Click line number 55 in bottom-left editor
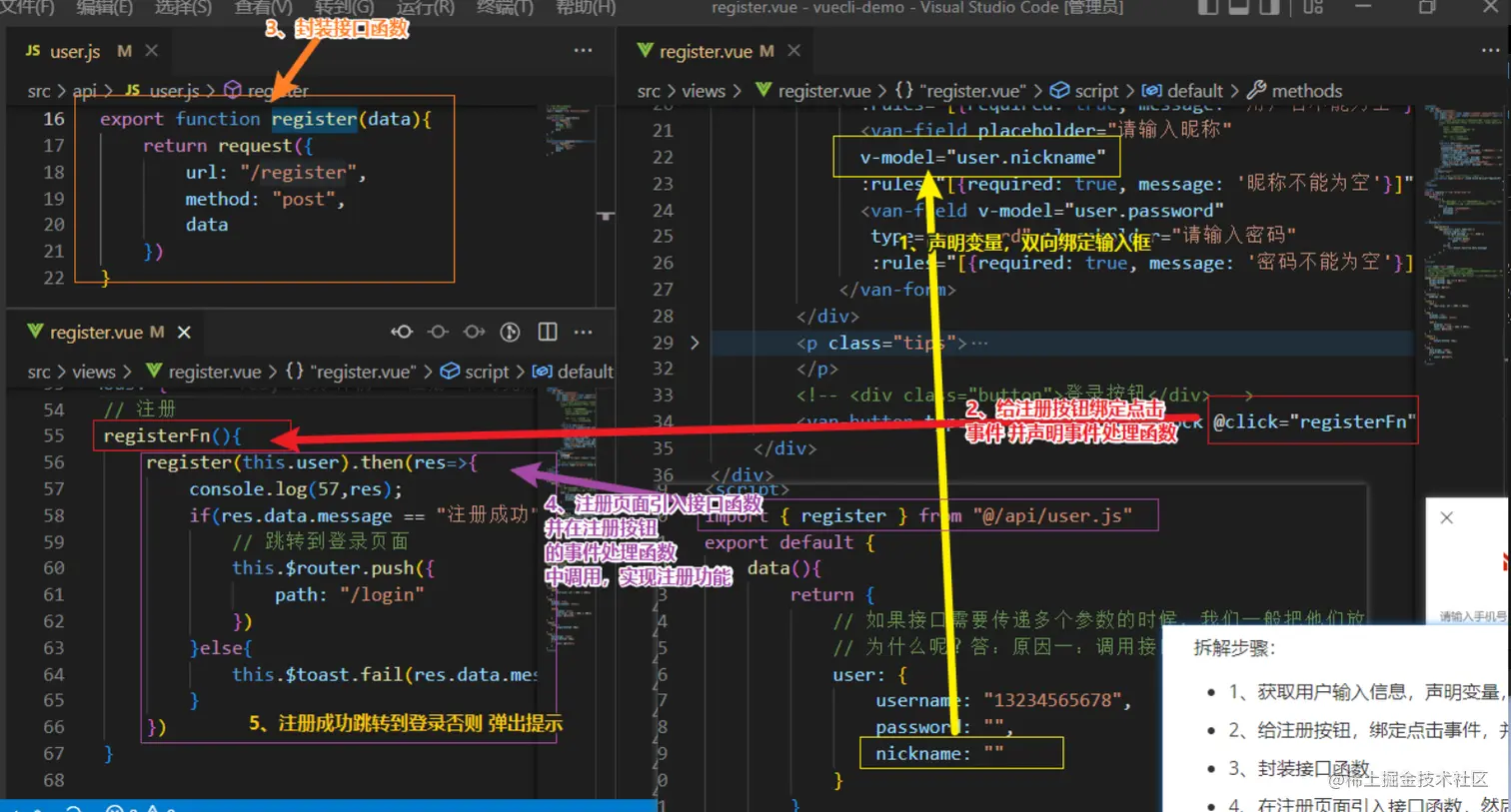 [54, 435]
